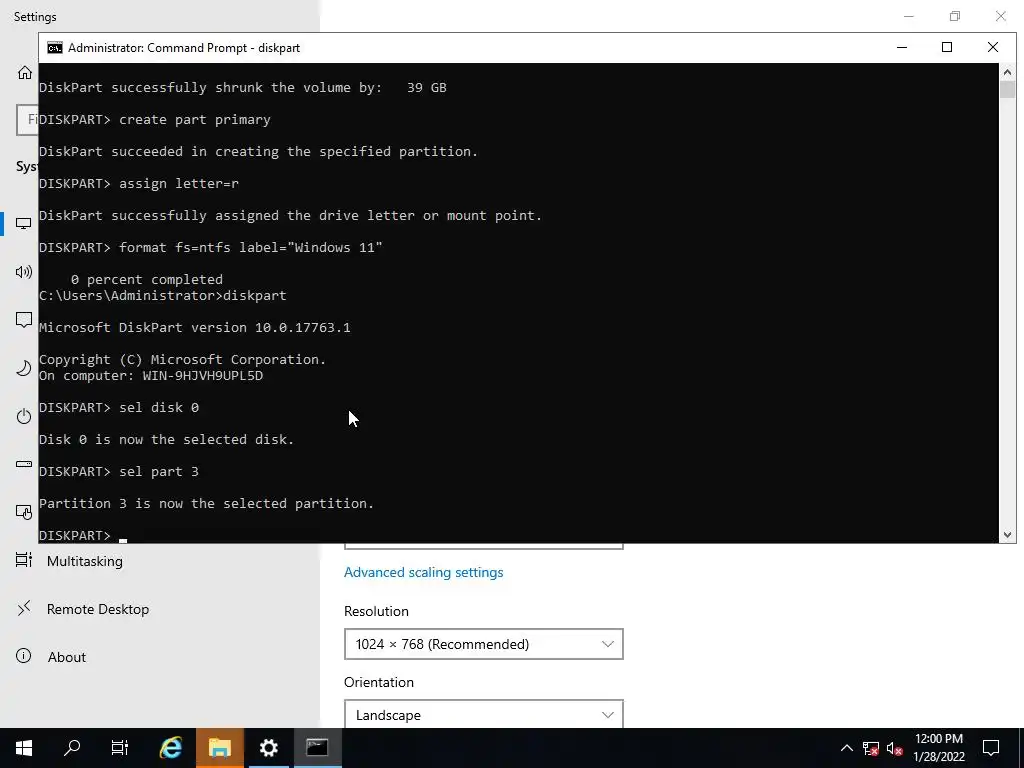This screenshot has height=768, width=1024.
Task: Switch to Settings via taskbar gear icon
Action: click(268, 748)
